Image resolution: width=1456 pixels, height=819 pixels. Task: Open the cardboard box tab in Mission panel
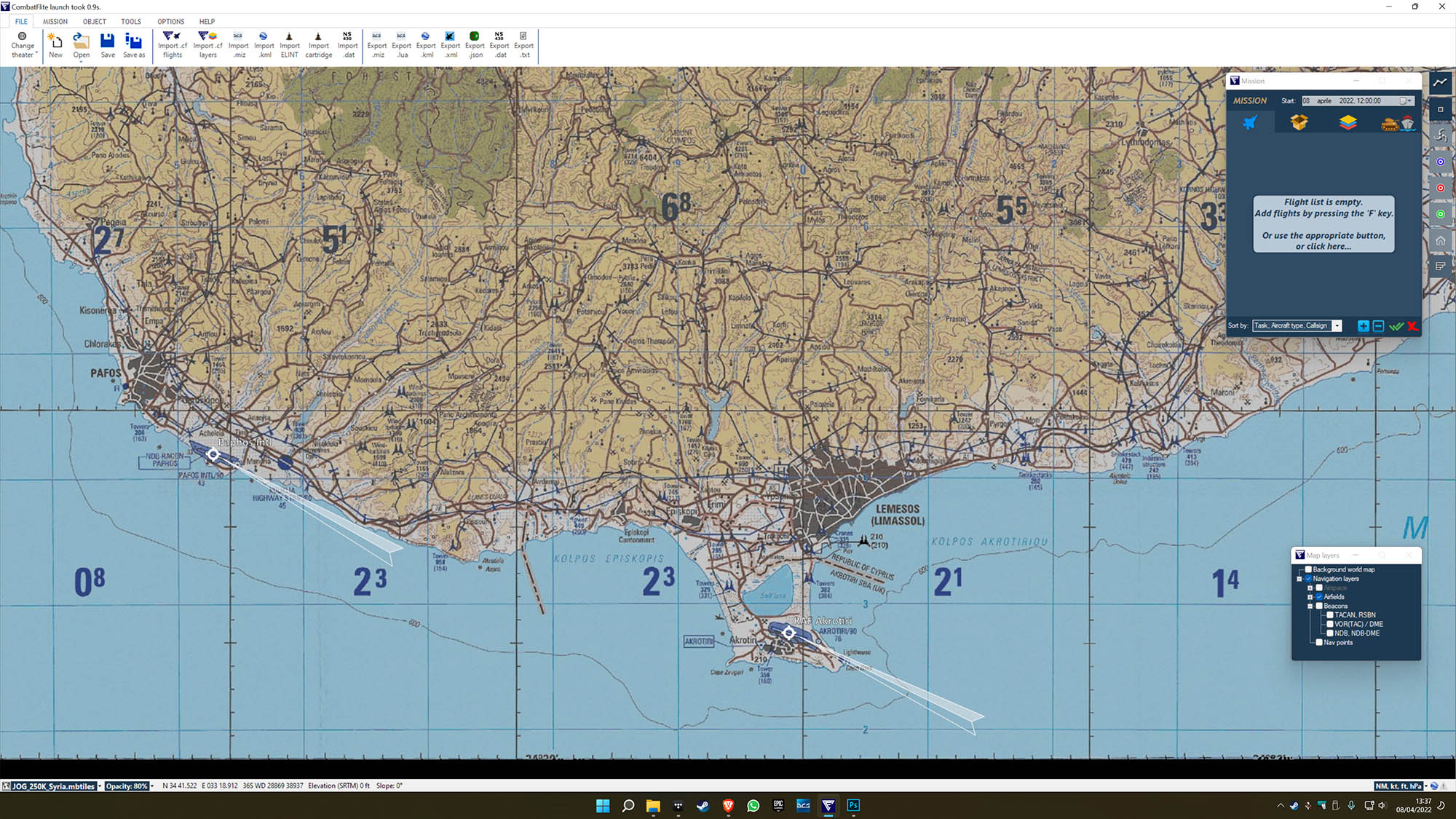pos(1299,122)
